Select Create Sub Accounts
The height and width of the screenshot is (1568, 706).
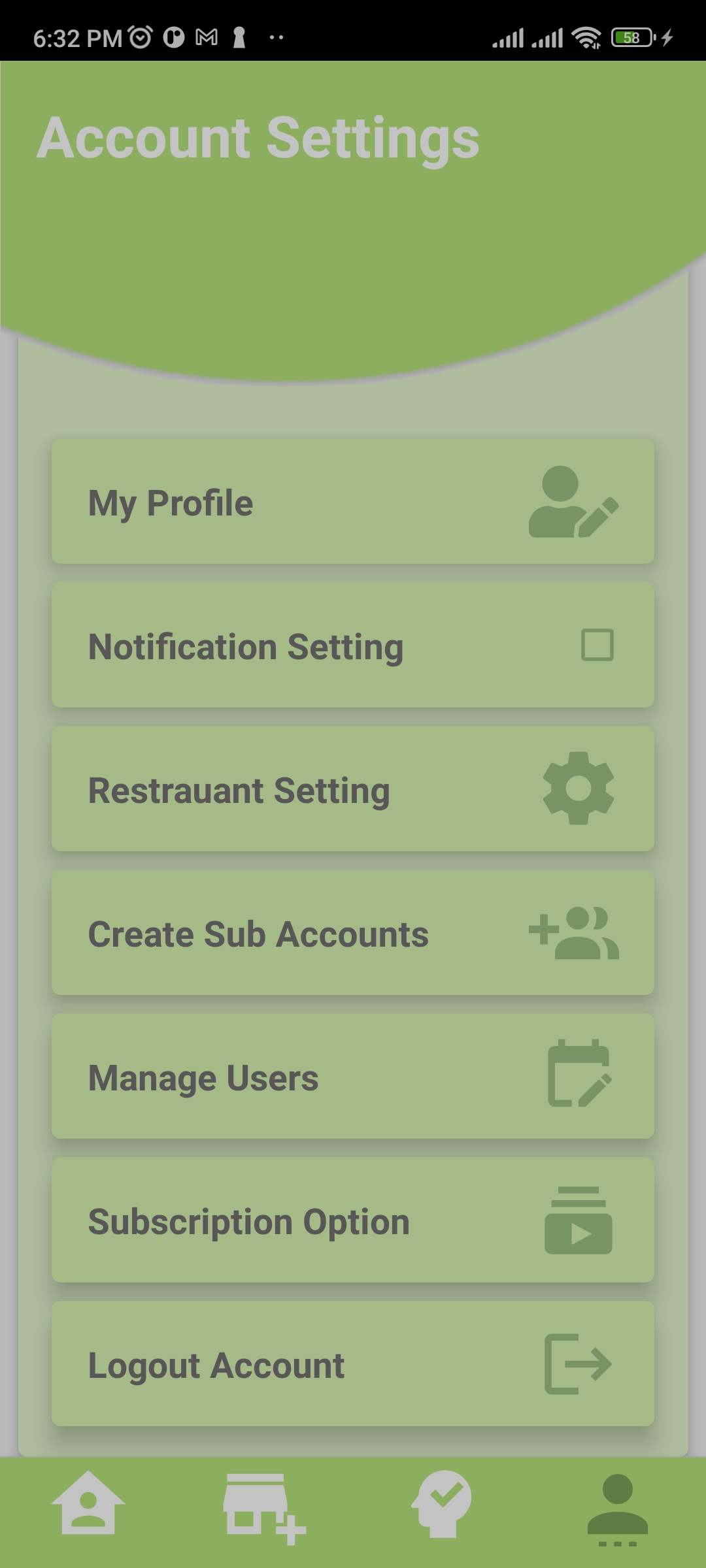point(258,934)
